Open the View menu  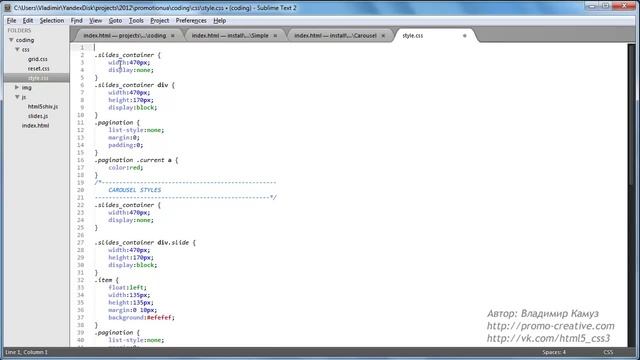pos(96,20)
